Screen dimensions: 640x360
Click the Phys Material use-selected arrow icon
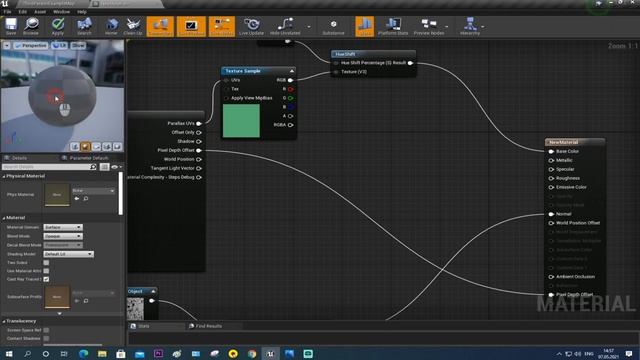pyautogui.click(x=77, y=199)
